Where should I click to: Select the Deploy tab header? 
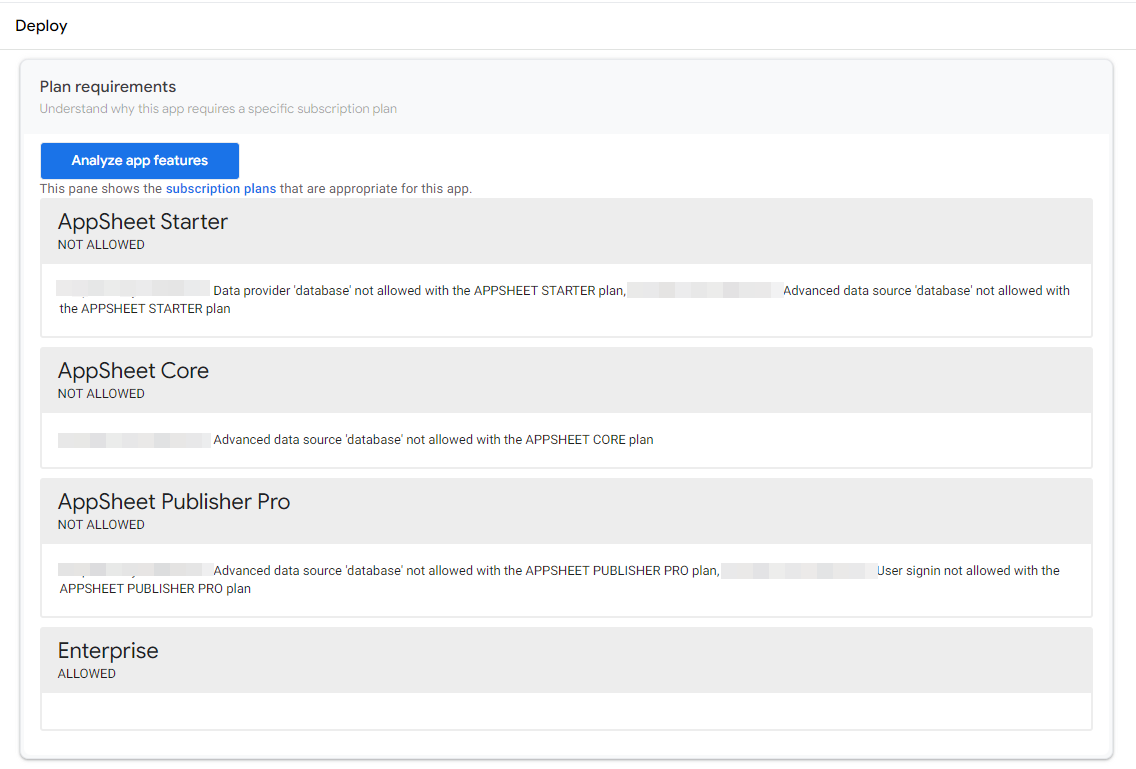[41, 25]
